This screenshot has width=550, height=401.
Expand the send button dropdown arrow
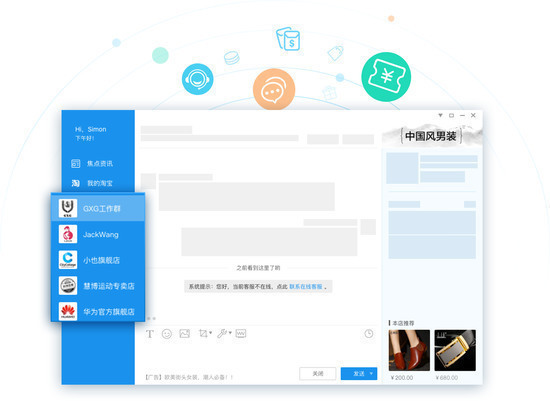tap(371, 374)
